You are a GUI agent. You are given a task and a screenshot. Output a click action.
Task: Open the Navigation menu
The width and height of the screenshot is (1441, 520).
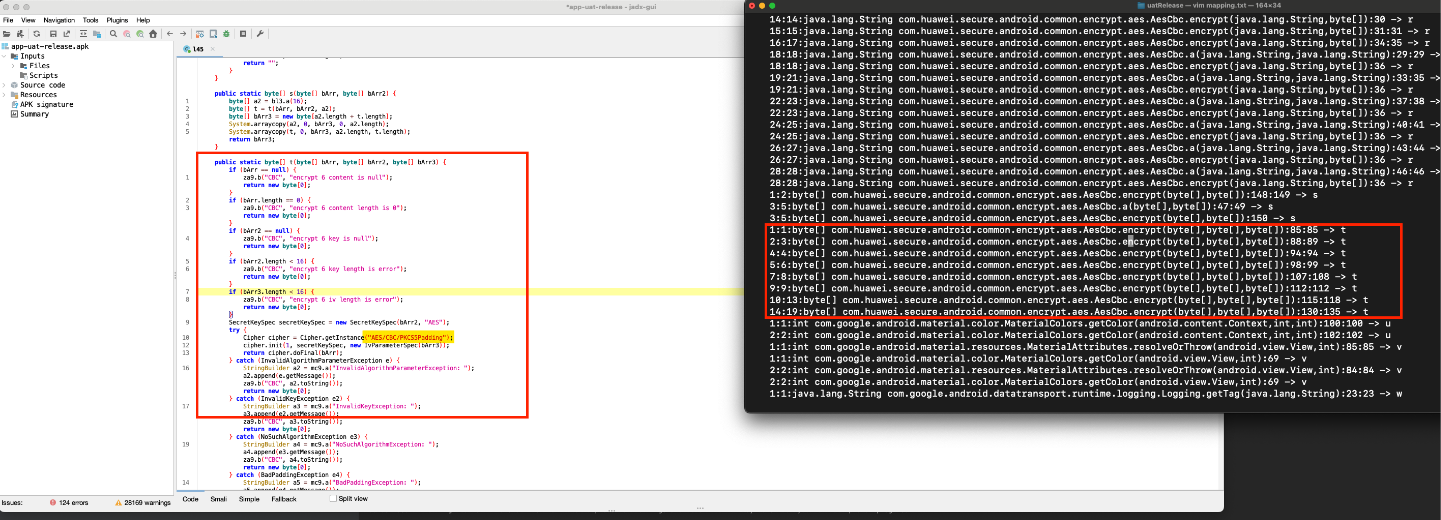click(58, 20)
